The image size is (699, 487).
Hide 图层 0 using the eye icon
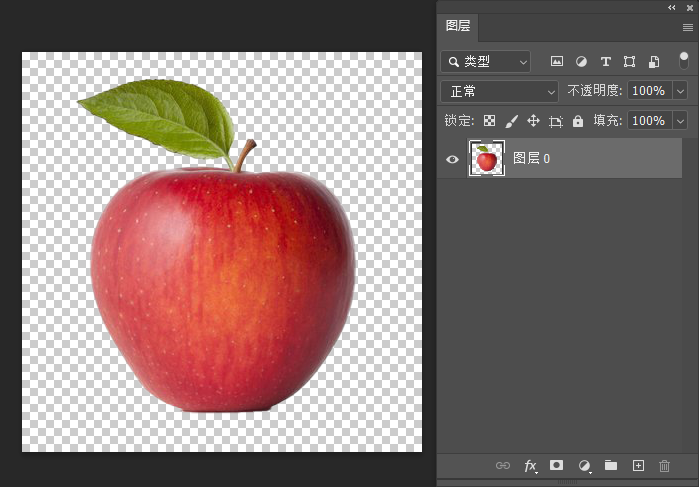(452, 159)
